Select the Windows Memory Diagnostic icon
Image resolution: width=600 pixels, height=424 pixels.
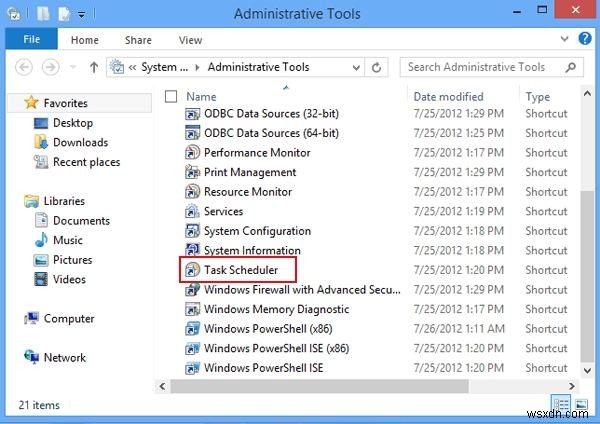(192, 309)
